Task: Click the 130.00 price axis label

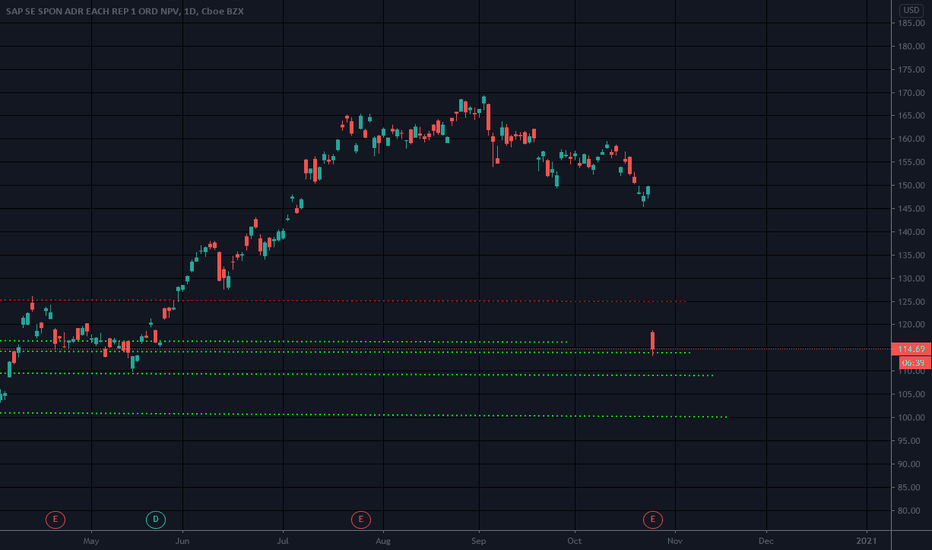Action: coord(911,278)
